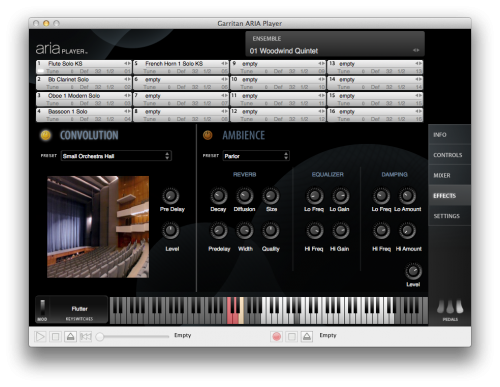This screenshot has width=500, height=387.
Task: Click the Small Orchestra Hall preset text
Action: coord(88,156)
